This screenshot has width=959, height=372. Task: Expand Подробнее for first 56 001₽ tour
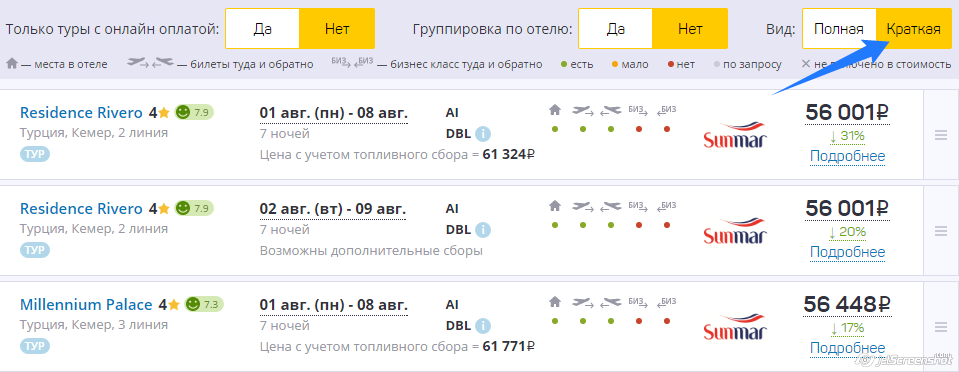pyautogui.click(x=847, y=156)
